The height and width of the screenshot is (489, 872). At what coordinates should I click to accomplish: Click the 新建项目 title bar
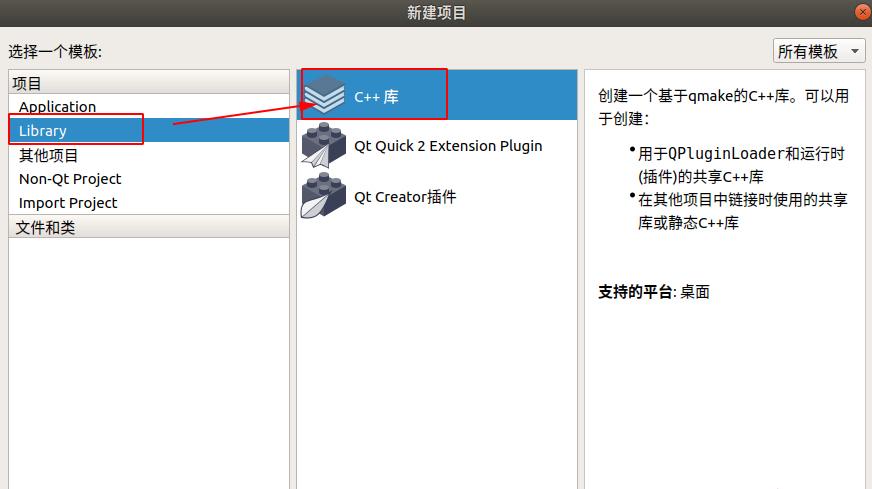(x=436, y=13)
